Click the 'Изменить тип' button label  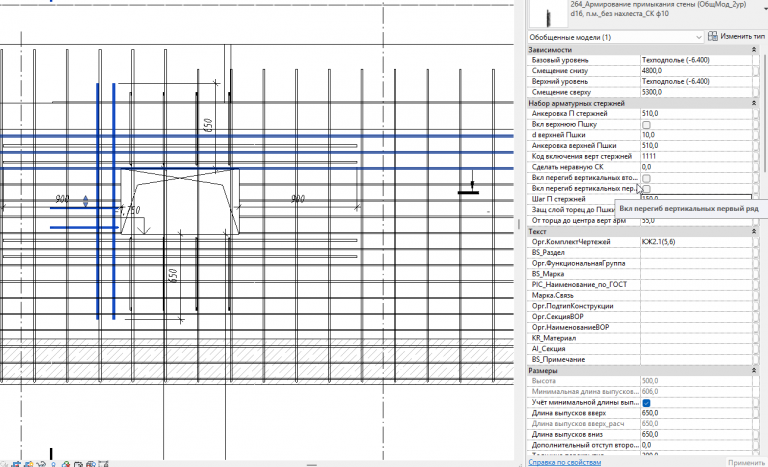pyautogui.click(x=742, y=36)
